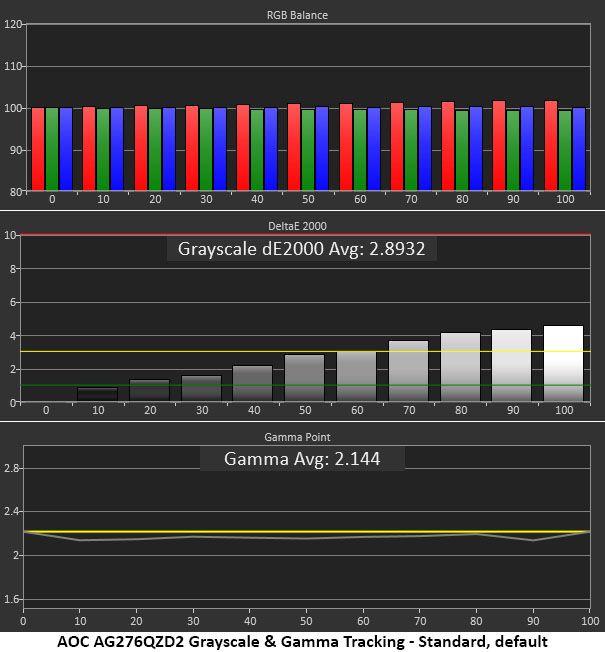Click the DeltaE bar at 30
Viewport: 605px width, 652px height.
pos(202,388)
